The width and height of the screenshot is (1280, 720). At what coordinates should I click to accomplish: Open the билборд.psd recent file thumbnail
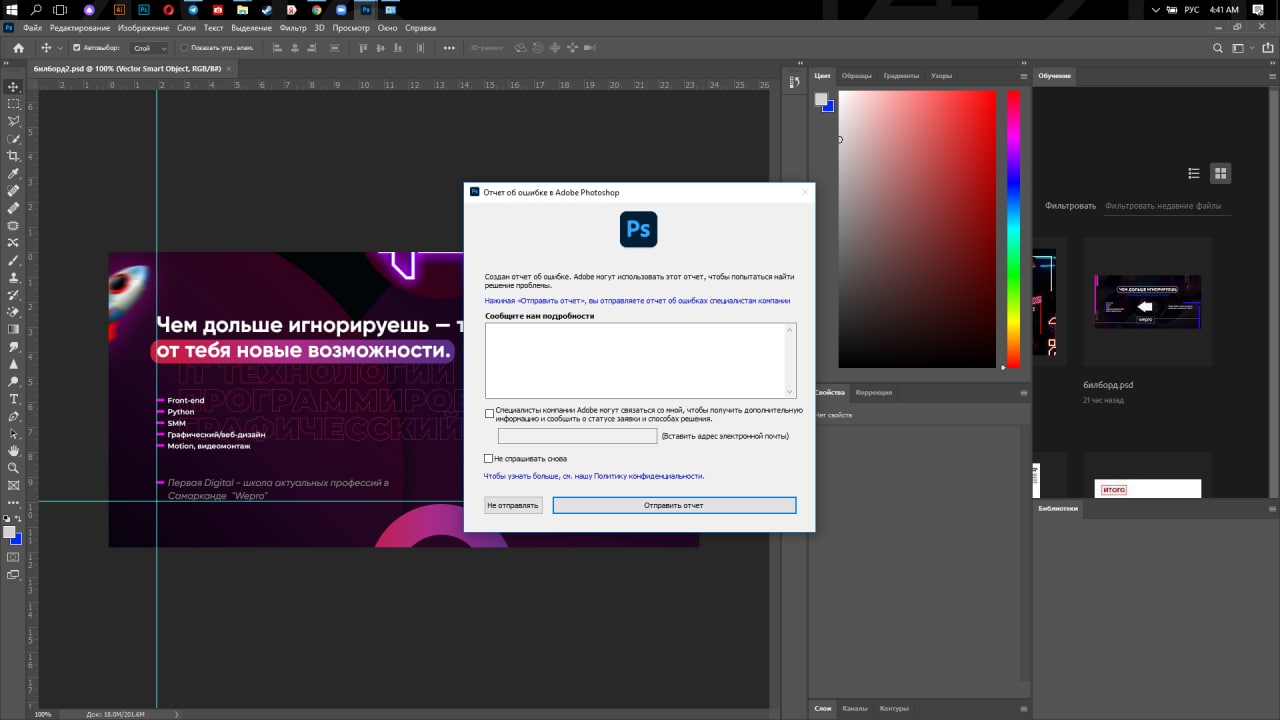tap(1147, 300)
